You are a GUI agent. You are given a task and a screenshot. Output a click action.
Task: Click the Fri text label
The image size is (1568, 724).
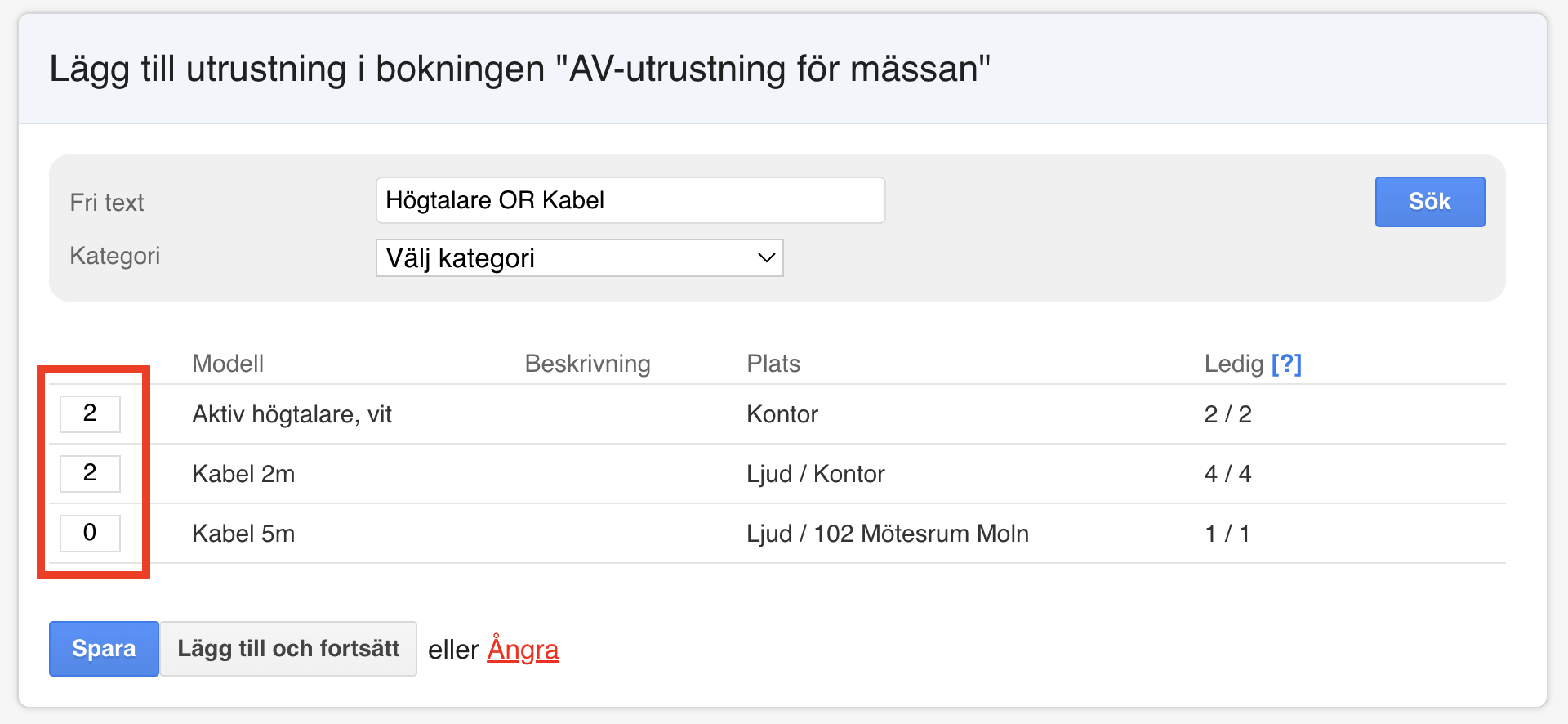107,203
